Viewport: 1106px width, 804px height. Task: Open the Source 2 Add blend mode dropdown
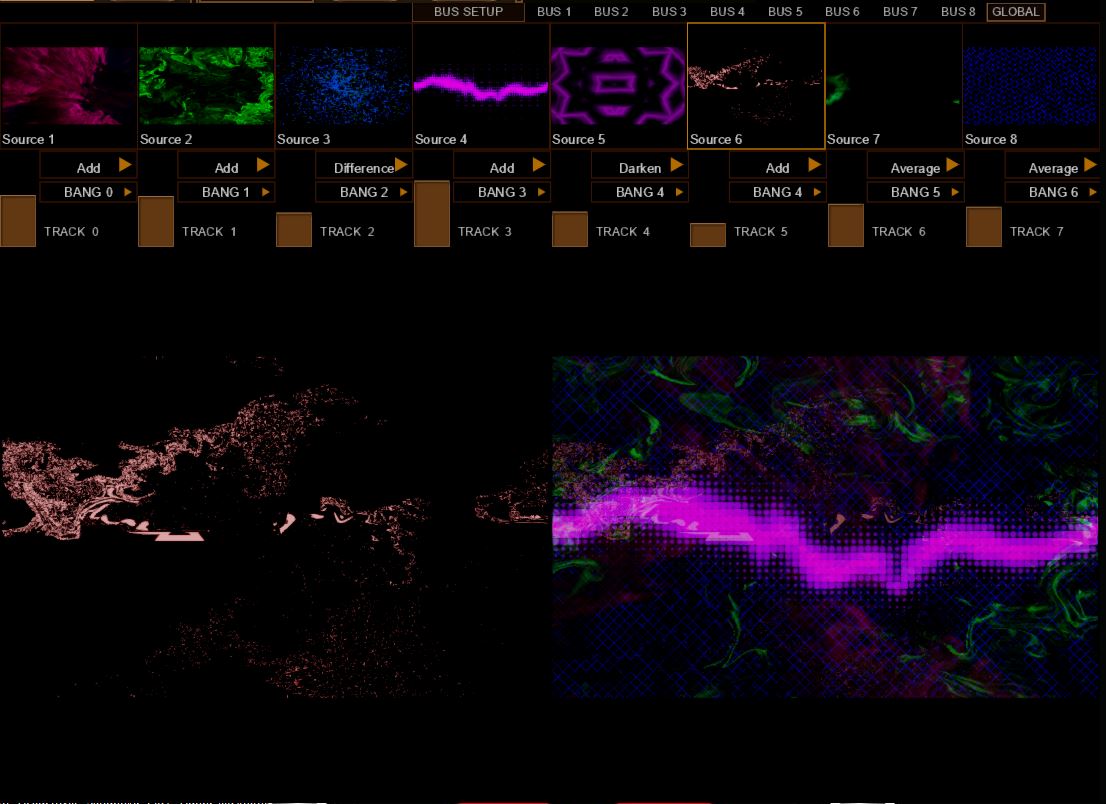(226, 167)
